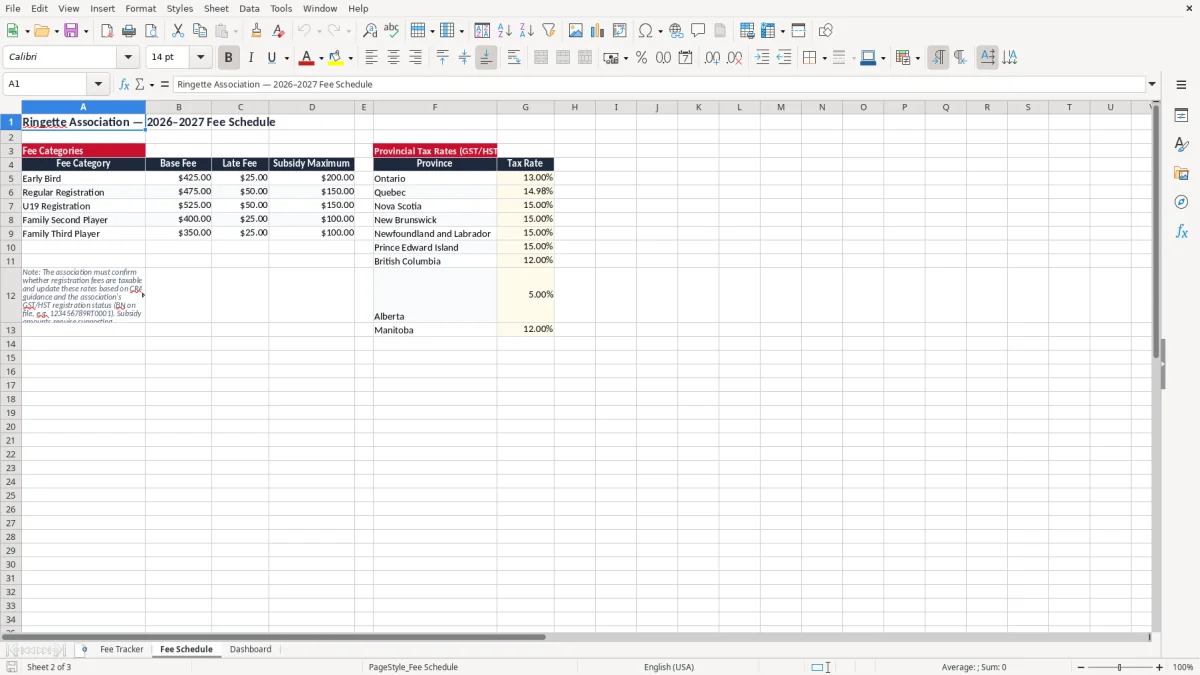The image size is (1200, 675).
Task: Open the Font Name dropdown list
Action: 128,58
